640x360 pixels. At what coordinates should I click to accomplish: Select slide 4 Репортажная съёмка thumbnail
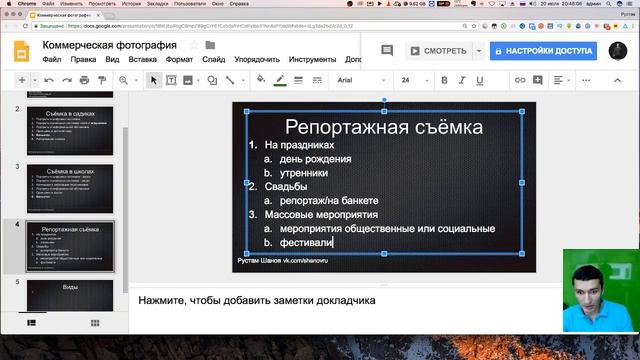(70, 247)
